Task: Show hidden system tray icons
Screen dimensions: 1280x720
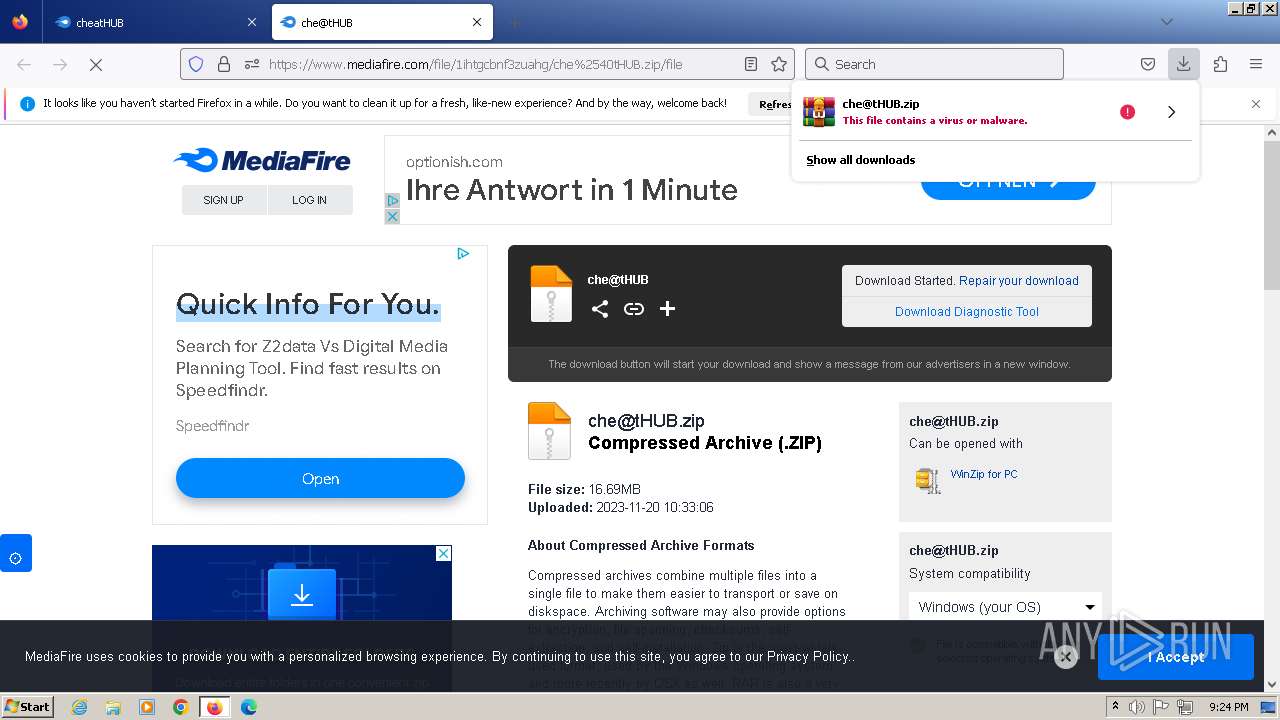Action: 1115,706
